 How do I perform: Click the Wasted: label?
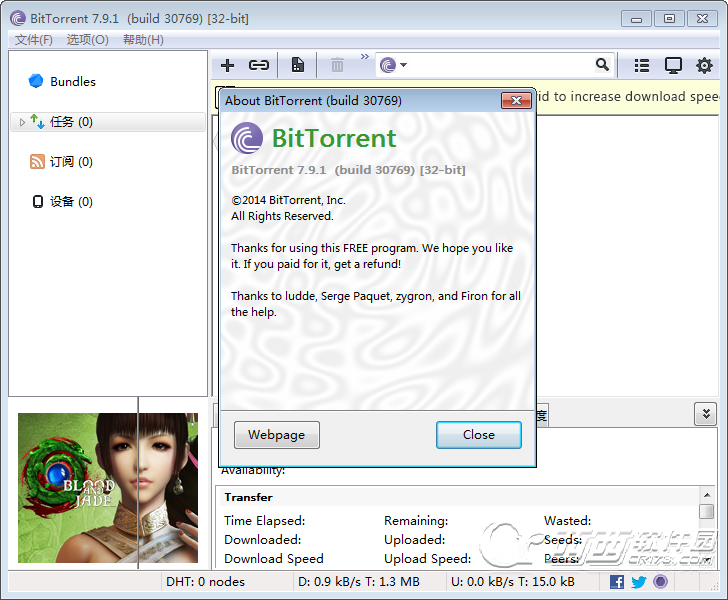567,521
